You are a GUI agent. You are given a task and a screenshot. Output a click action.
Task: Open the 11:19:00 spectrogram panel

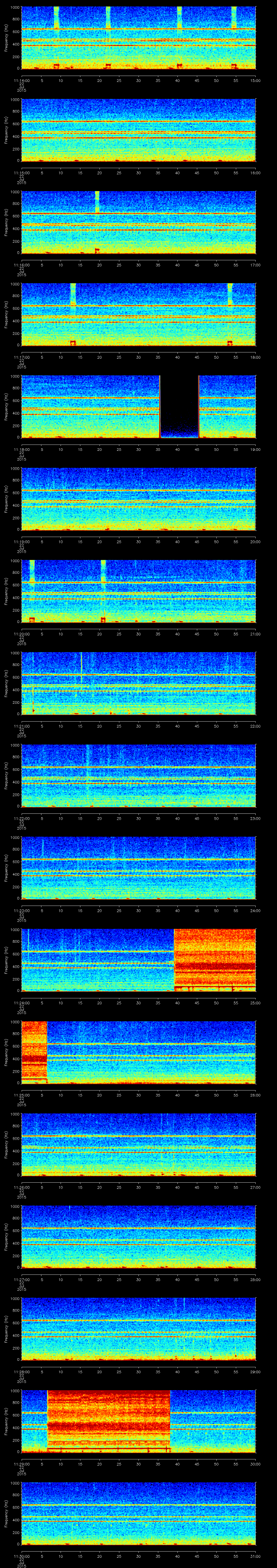pyautogui.click(x=138, y=499)
